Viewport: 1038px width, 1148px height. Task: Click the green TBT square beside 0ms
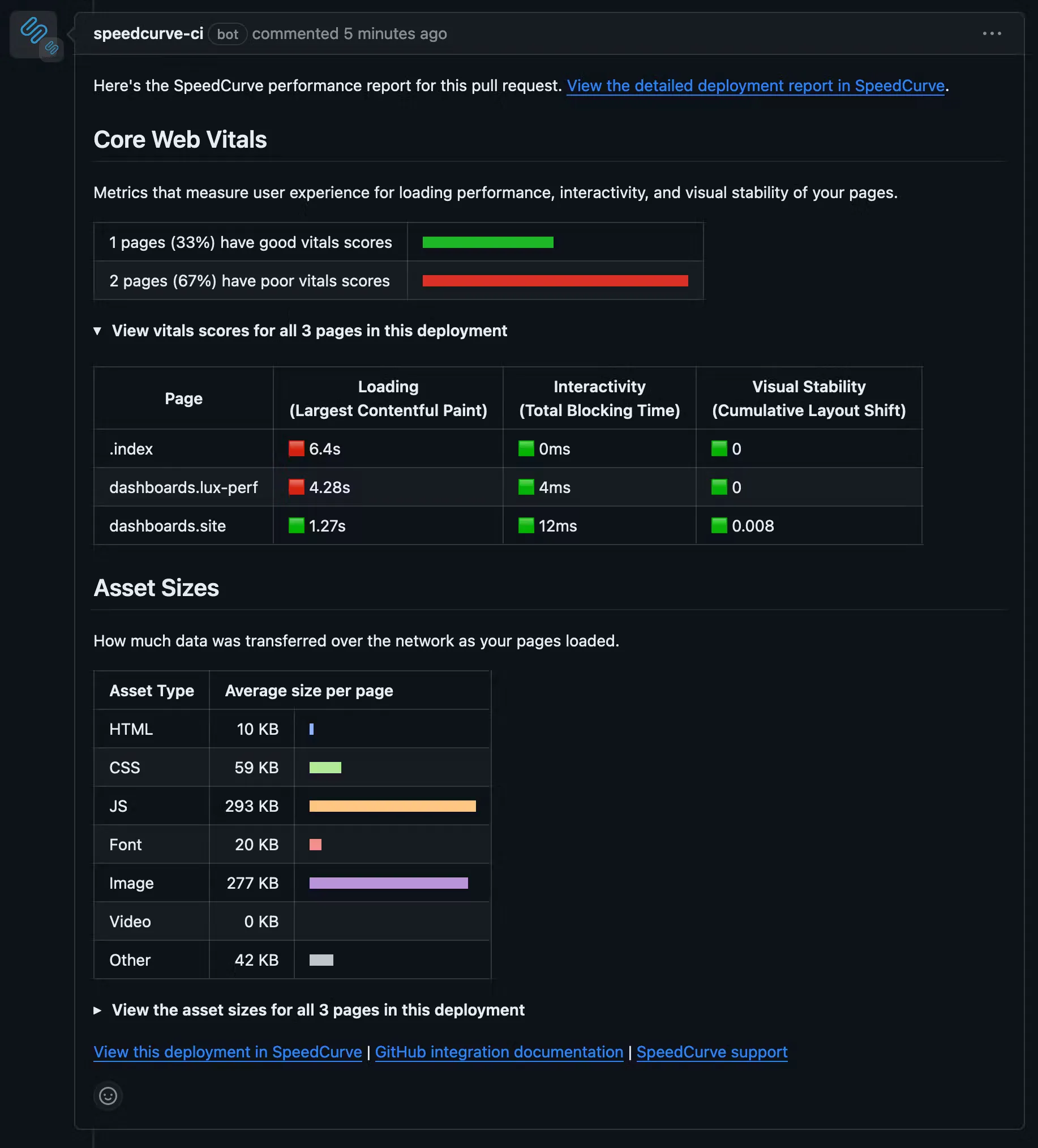pyautogui.click(x=526, y=448)
